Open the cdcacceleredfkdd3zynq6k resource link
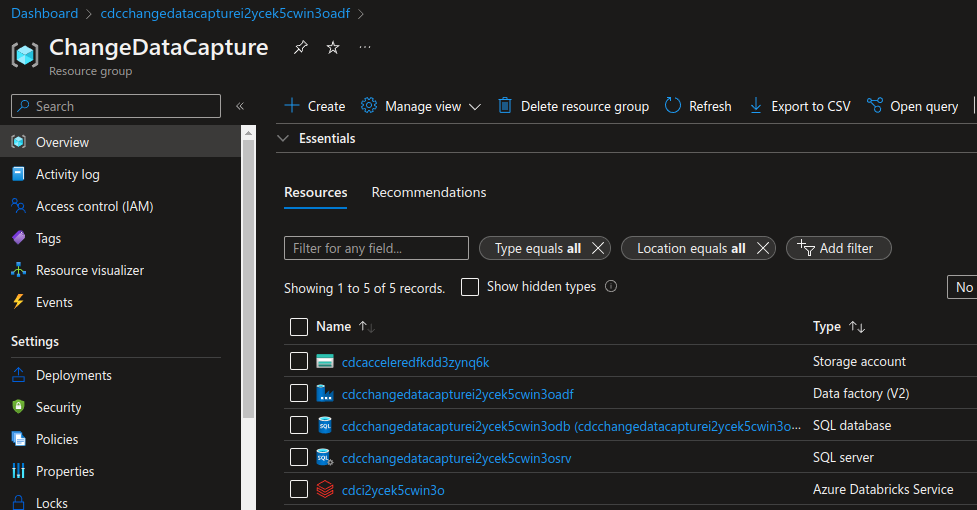 [x=416, y=362]
